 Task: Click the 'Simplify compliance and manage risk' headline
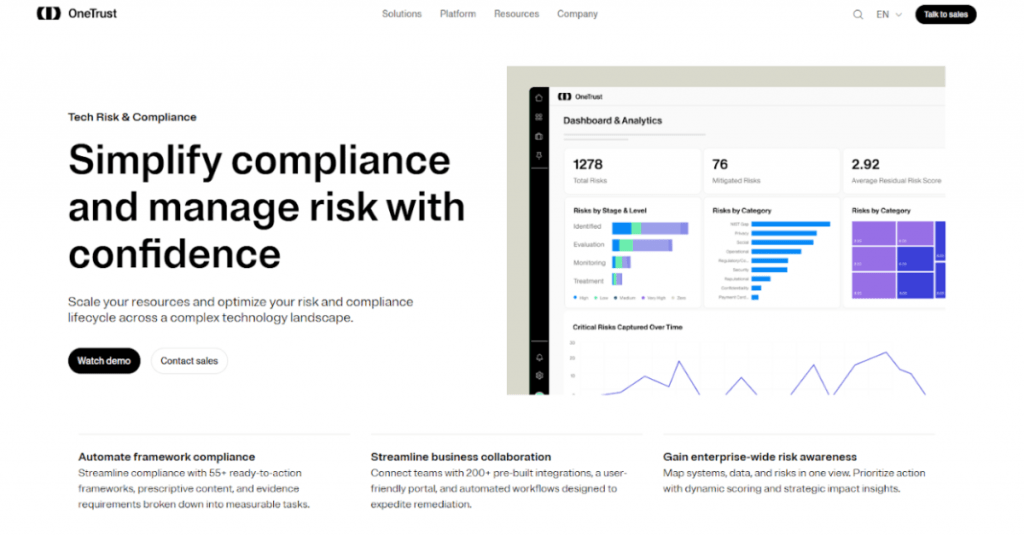pyautogui.click(x=266, y=206)
